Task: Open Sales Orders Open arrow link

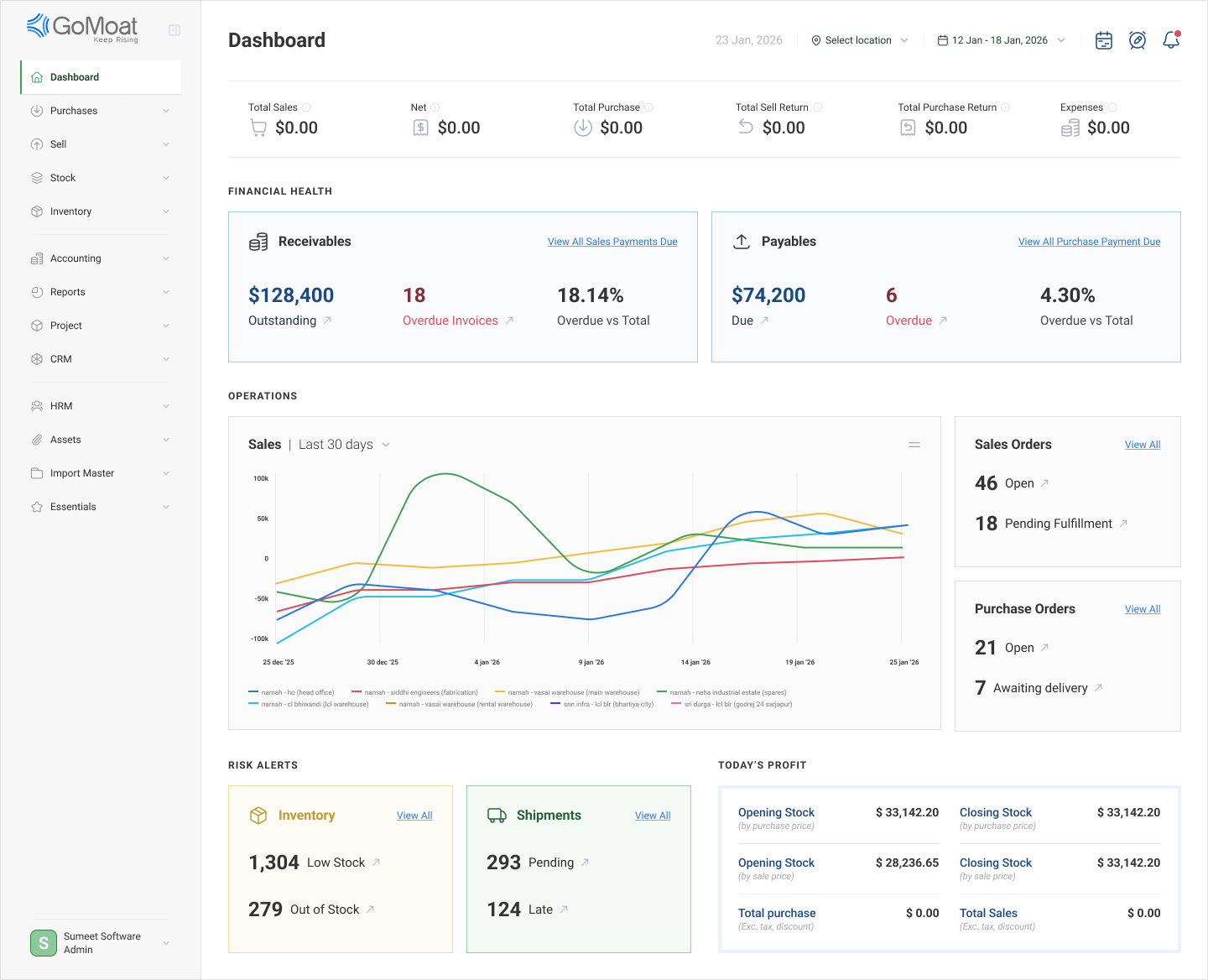Action: [x=1045, y=483]
